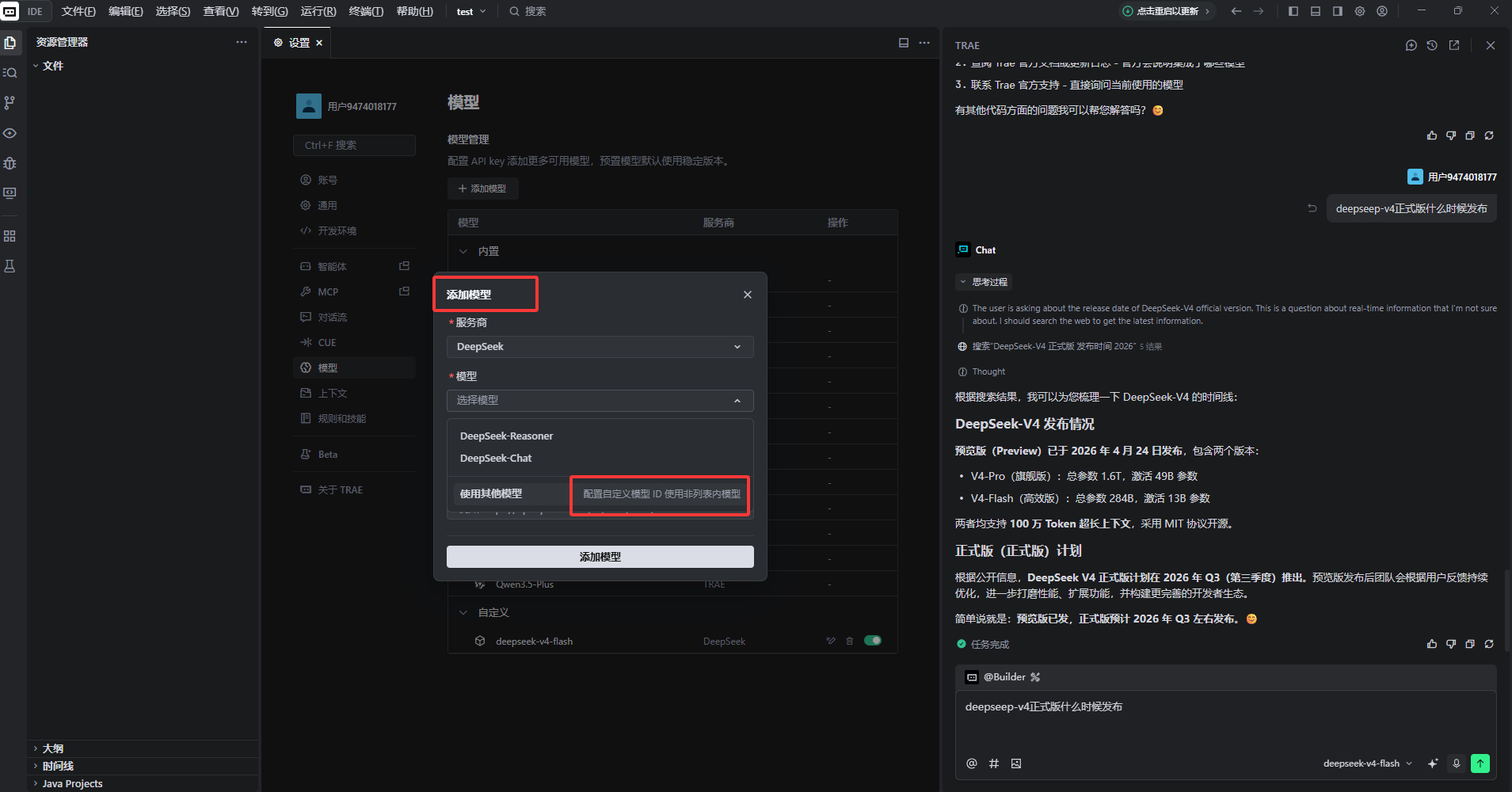The width and height of the screenshot is (1512, 792).
Task: Pop out TRAE chat into separate window
Action: [x=1454, y=45]
